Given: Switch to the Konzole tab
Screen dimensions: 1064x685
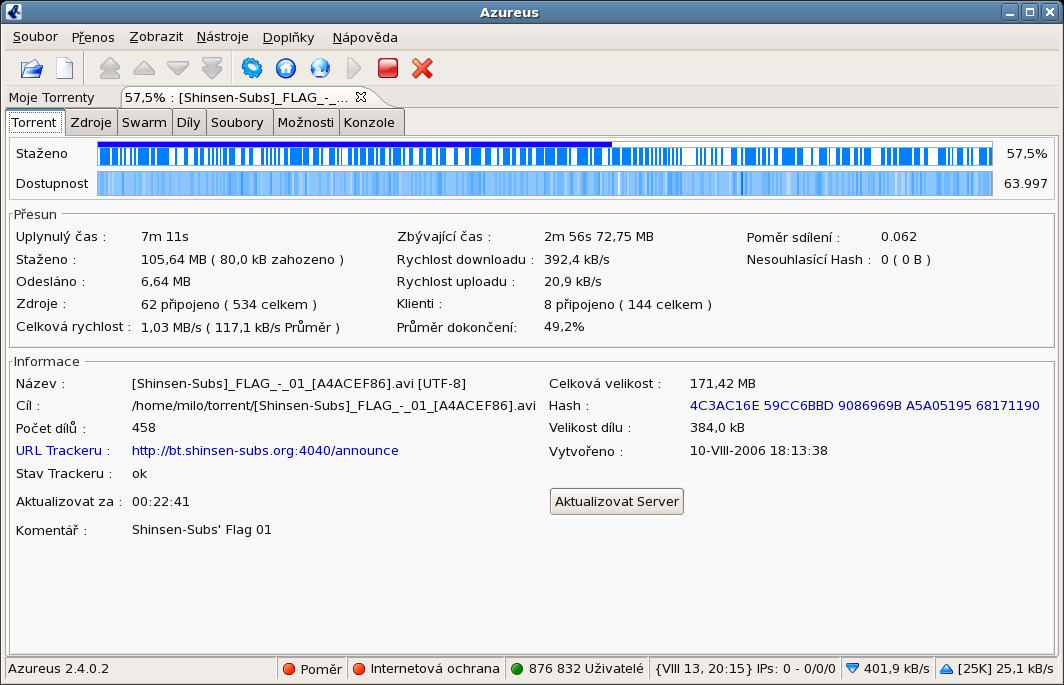Looking at the screenshot, I should (x=369, y=123).
